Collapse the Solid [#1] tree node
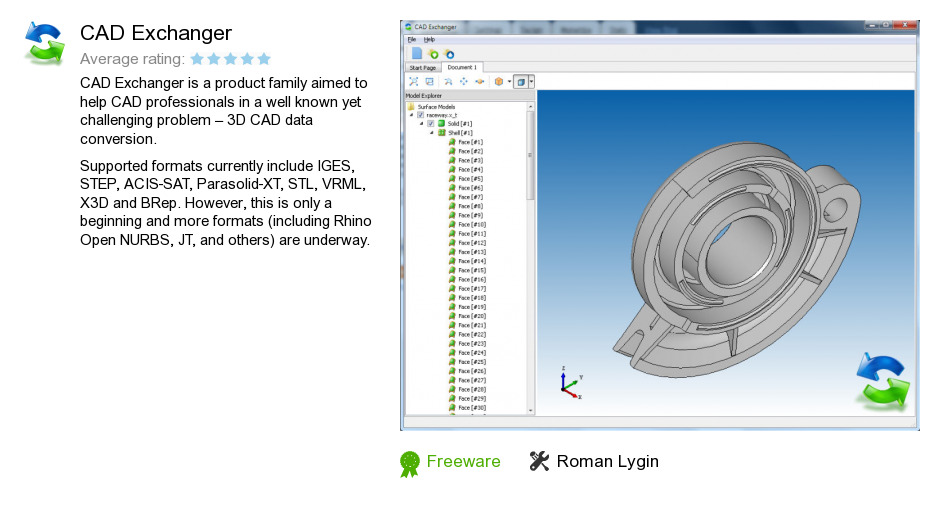Screen dimensions: 940x508 pyautogui.click(x=421, y=124)
